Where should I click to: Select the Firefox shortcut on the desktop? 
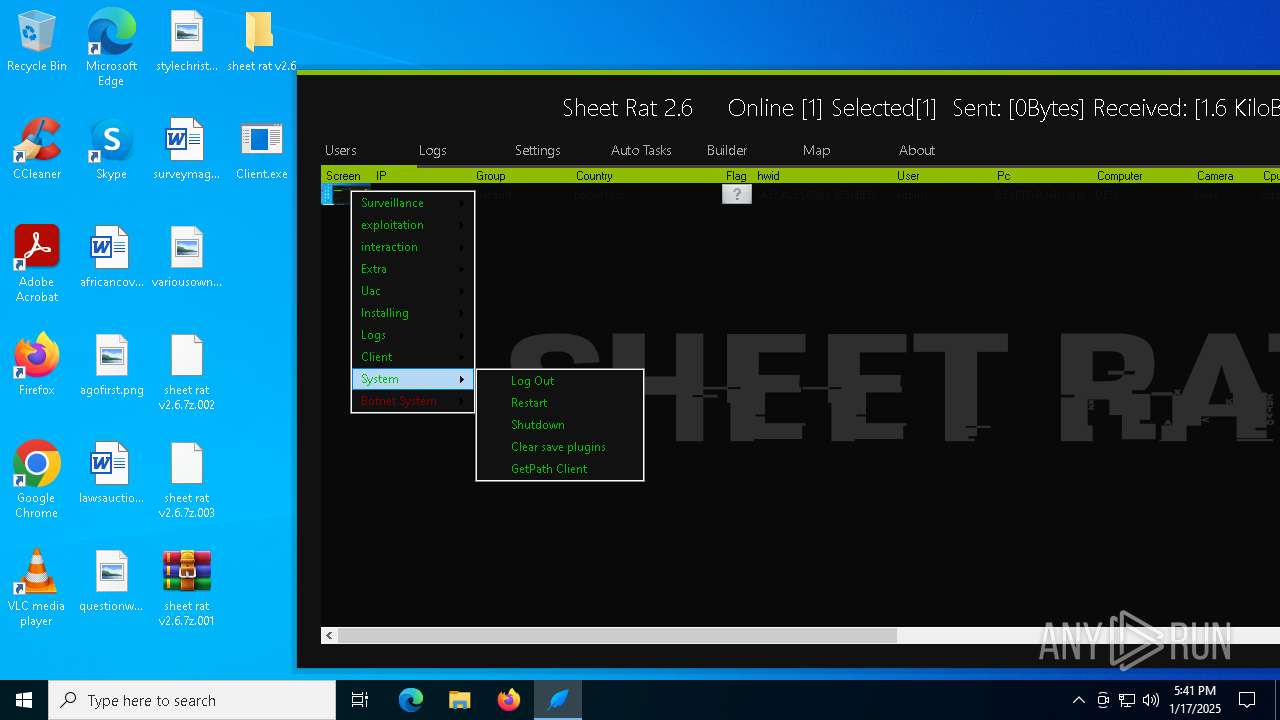point(37,366)
